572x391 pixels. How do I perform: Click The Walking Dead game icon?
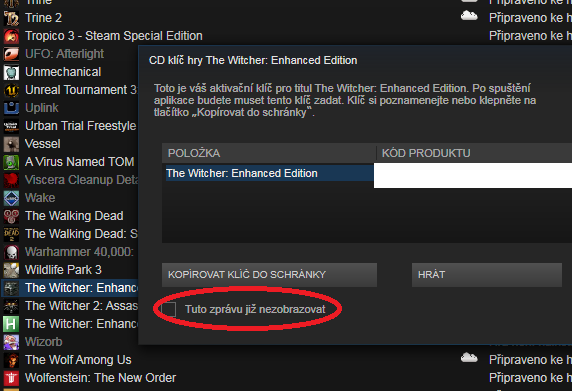click(11, 216)
